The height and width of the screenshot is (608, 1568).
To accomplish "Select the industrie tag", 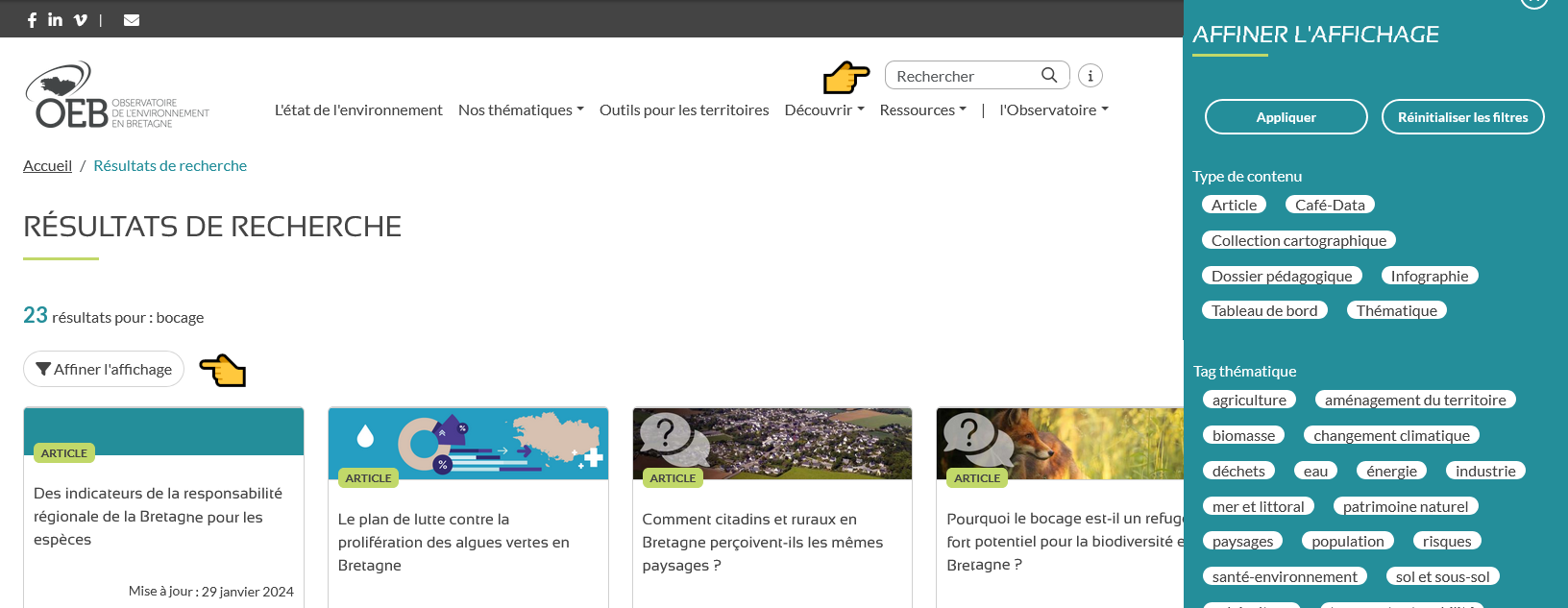I will [1485, 471].
